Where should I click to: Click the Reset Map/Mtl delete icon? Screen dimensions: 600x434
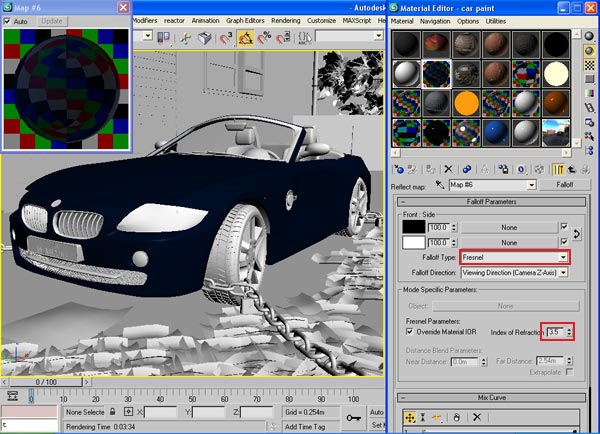click(448, 169)
